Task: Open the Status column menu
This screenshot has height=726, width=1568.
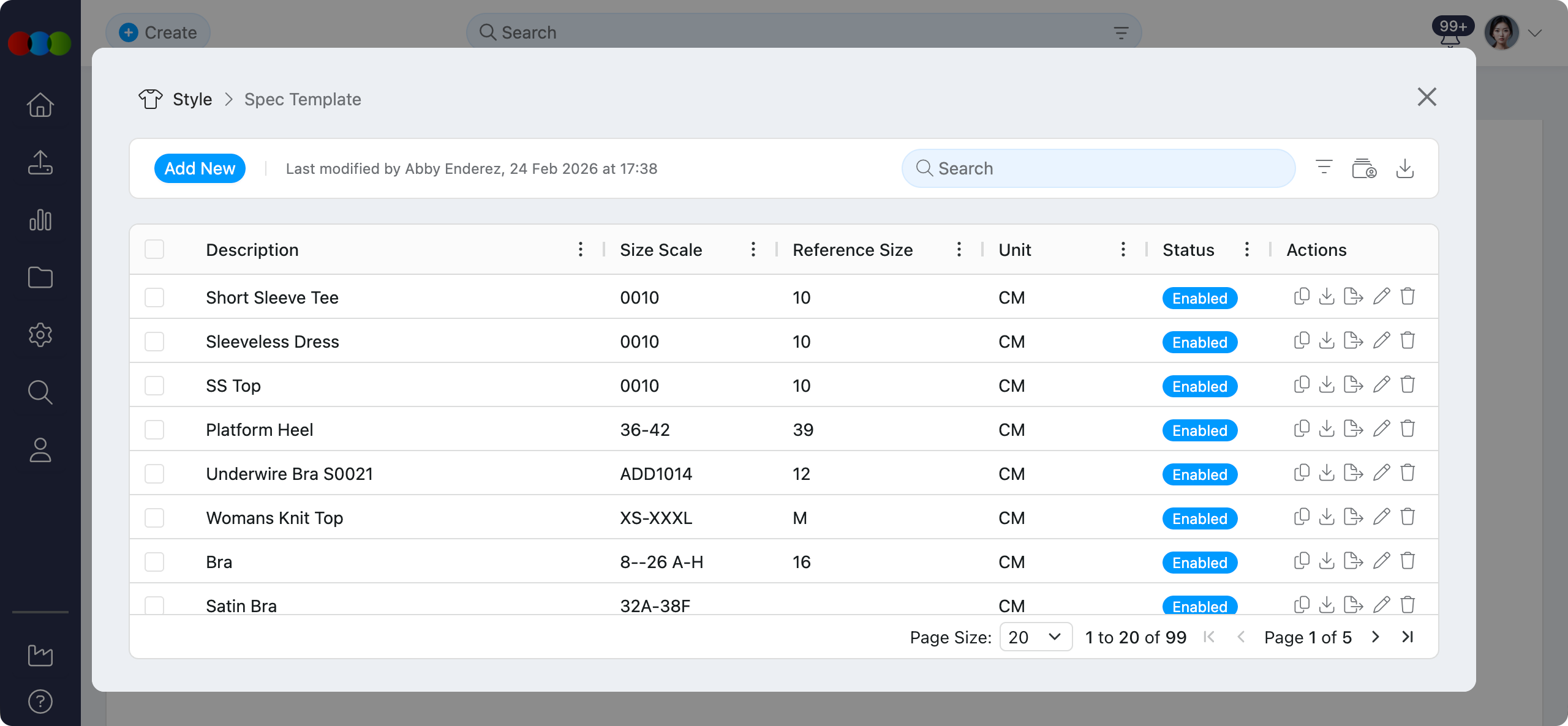Action: (1246, 249)
